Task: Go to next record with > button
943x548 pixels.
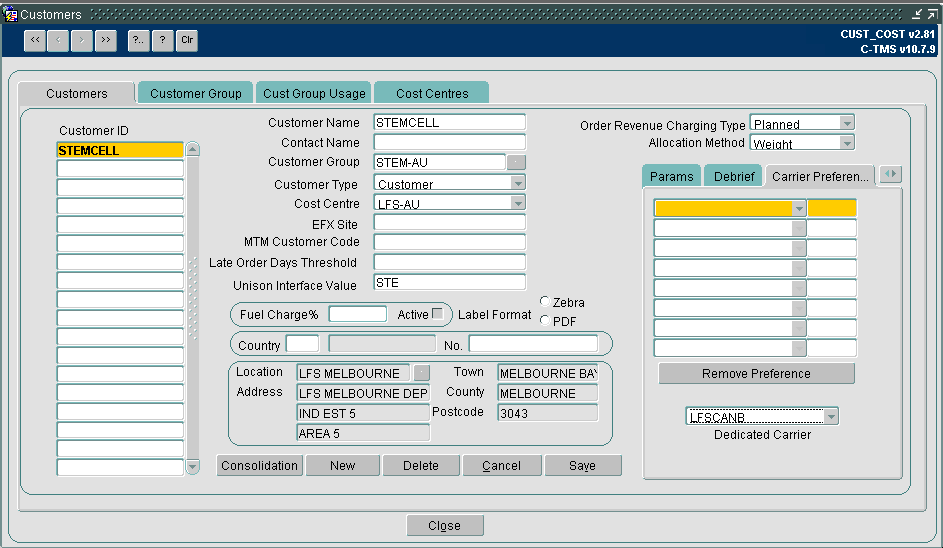Action: [x=82, y=40]
